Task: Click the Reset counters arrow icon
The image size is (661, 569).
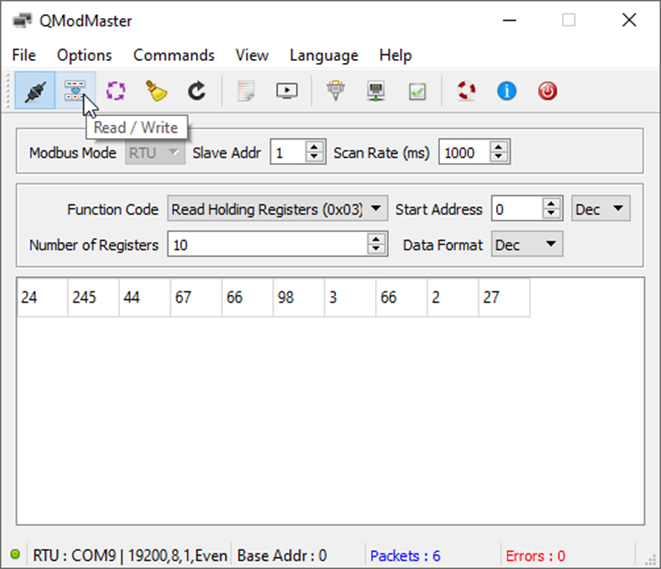Action: tap(197, 91)
